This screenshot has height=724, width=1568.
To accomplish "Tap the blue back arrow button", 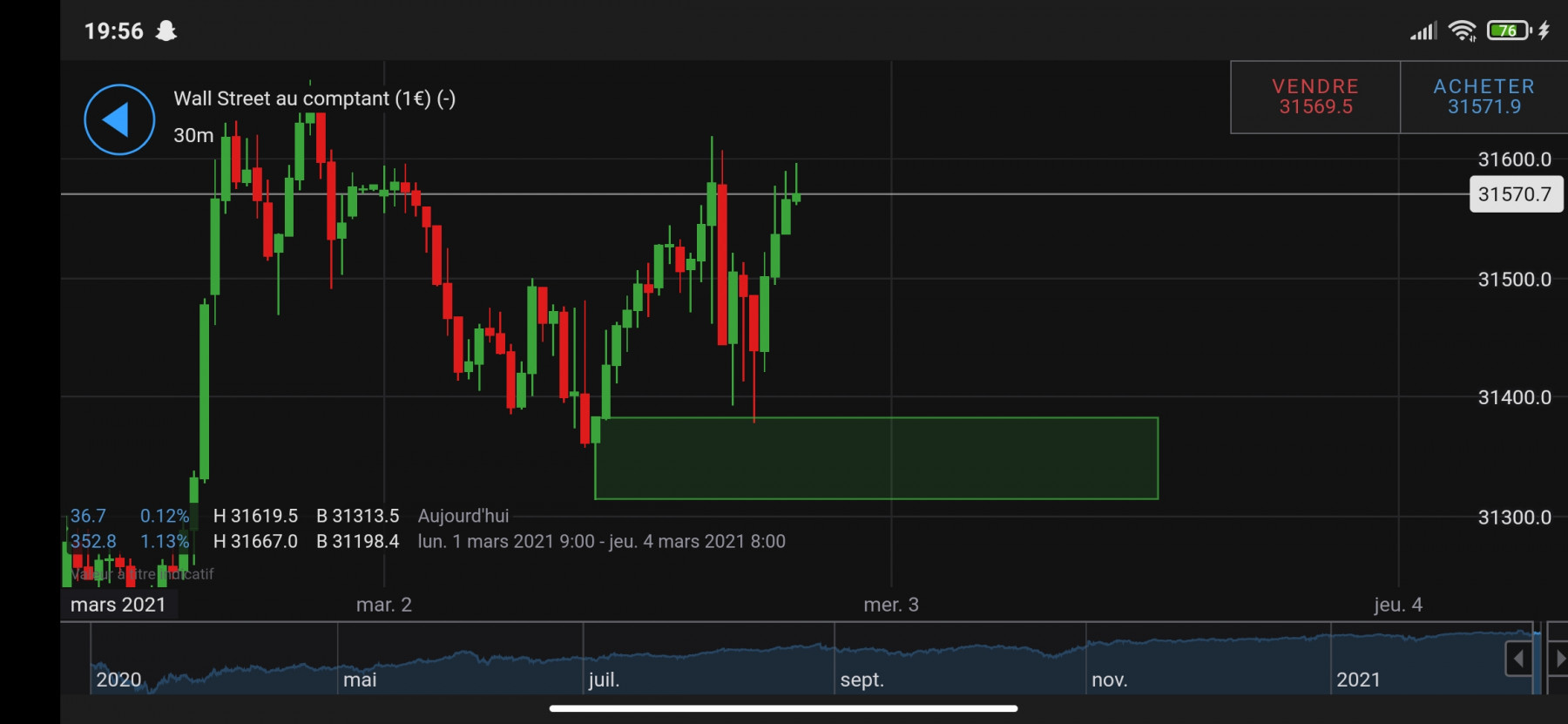I will click(x=119, y=120).
